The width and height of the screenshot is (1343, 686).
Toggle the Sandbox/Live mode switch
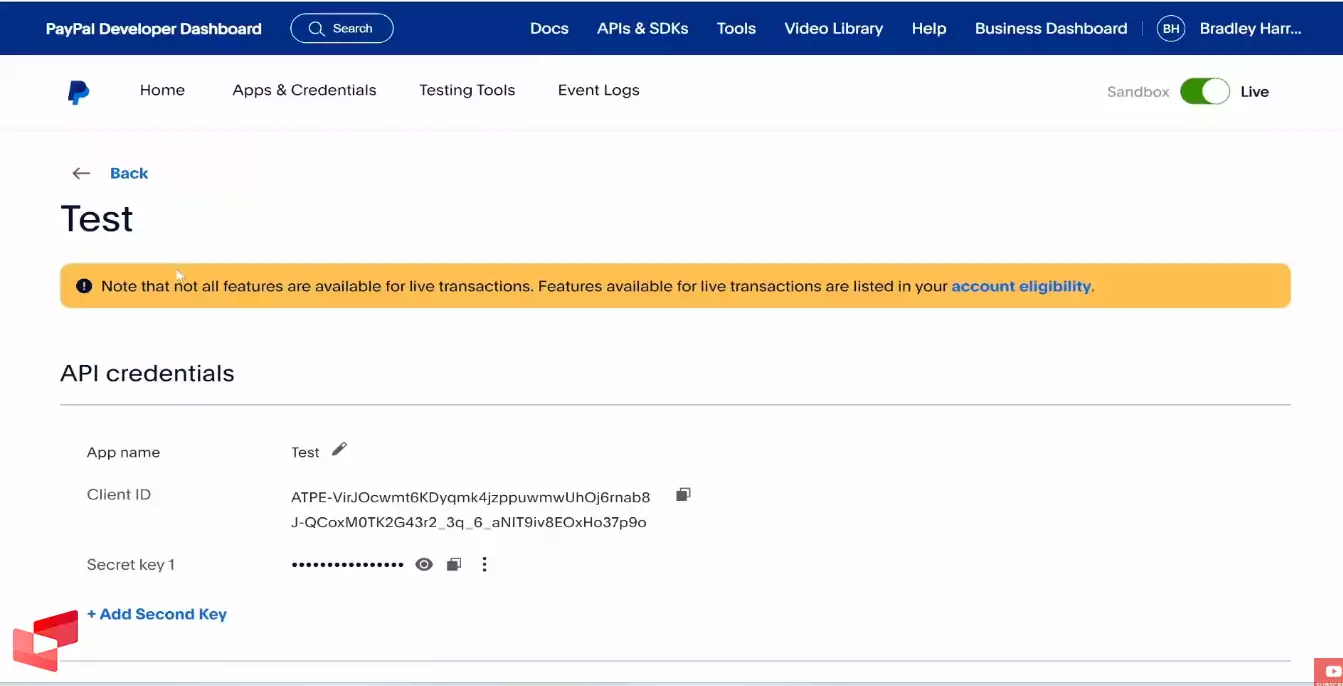pyautogui.click(x=1204, y=92)
